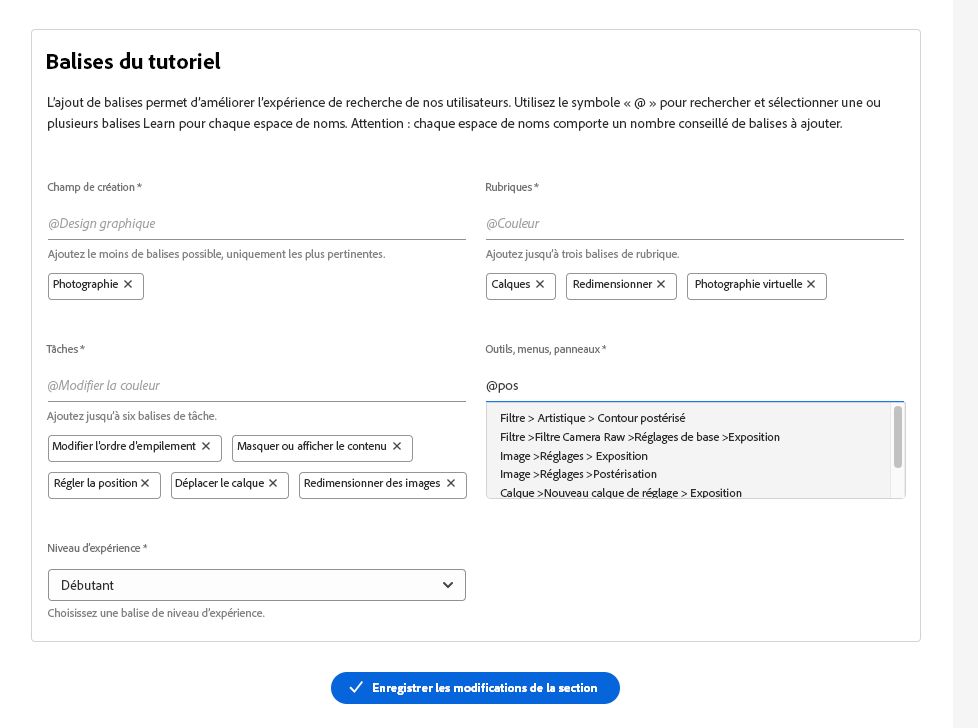The width and height of the screenshot is (978, 728).
Task: Click the suggestions list scrollbar
Action: 898,437
